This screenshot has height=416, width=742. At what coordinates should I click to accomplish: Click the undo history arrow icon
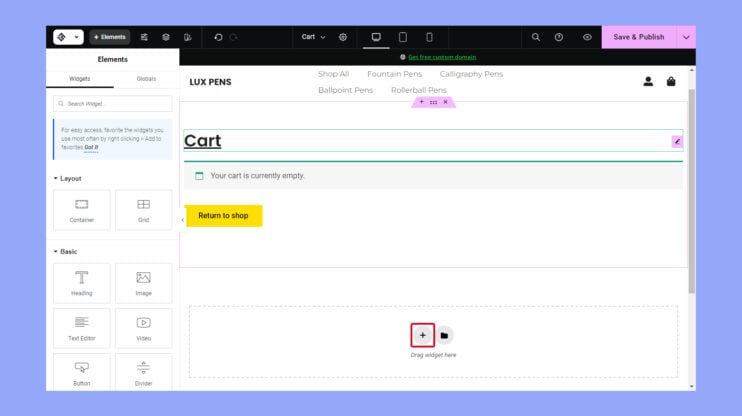(218, 37)
